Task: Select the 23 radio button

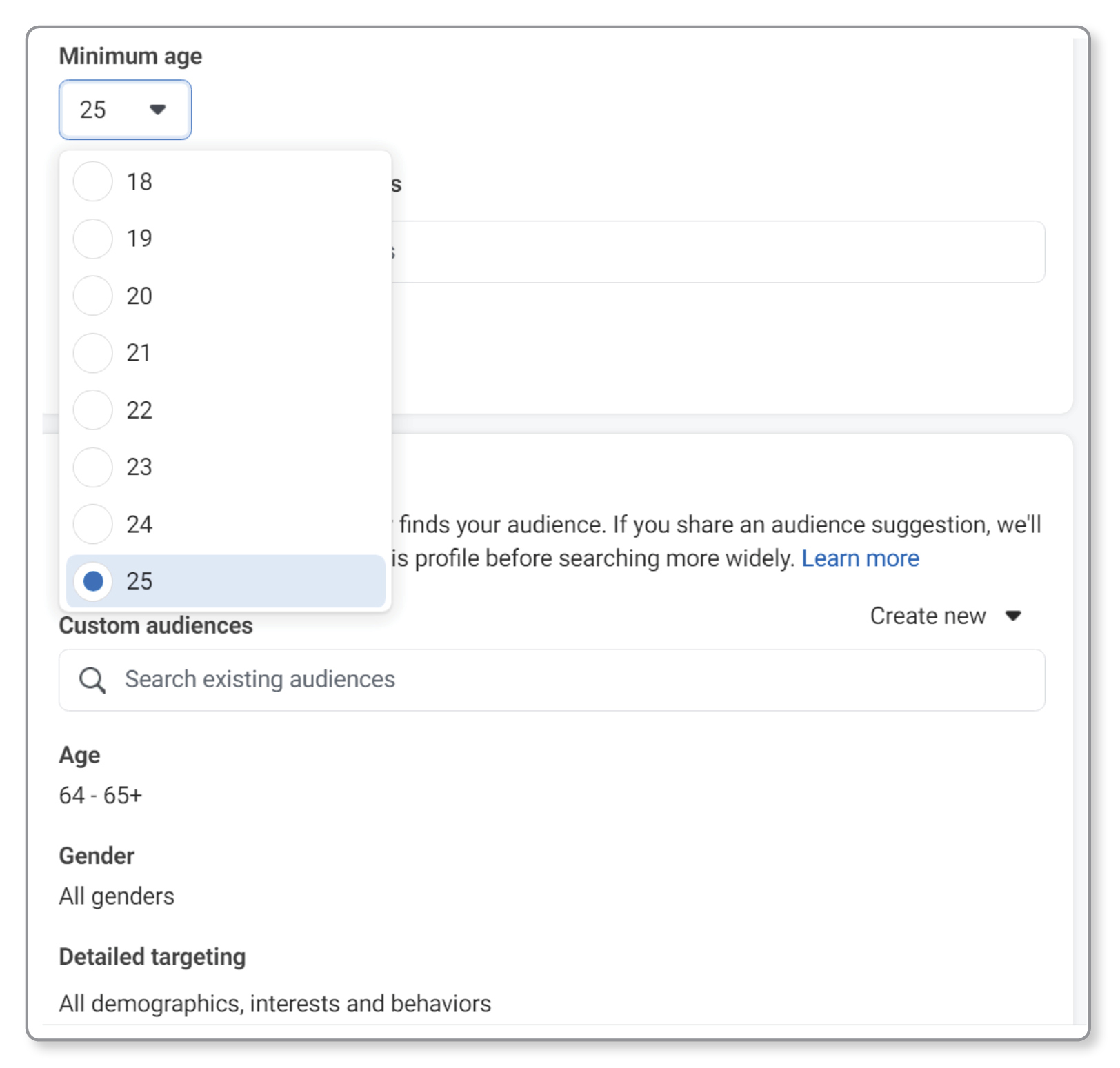Action: [93, 467]
